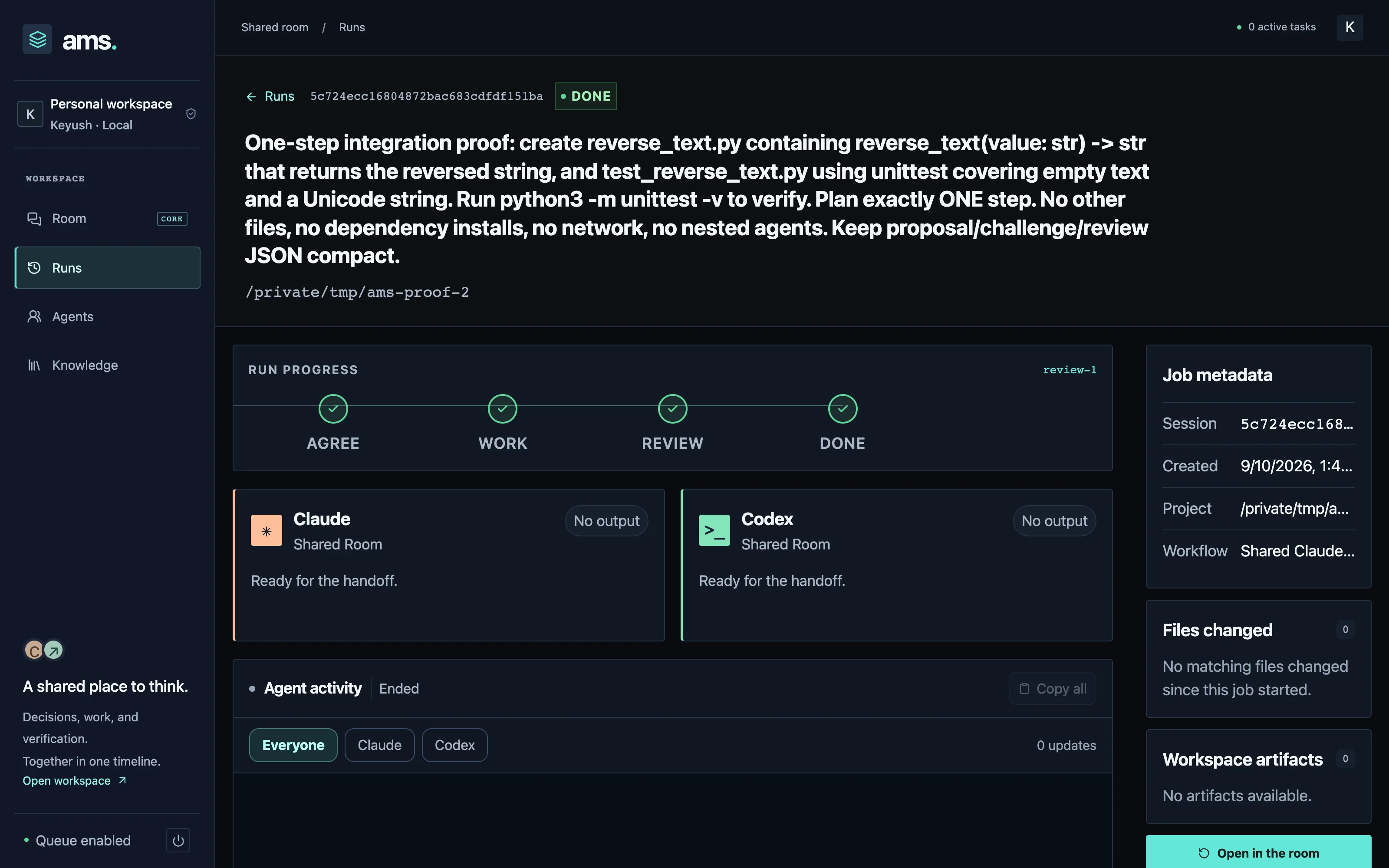Screen dimensions: 1389x868
Task: Click the Knowledge library books icon
Action: 34,365
